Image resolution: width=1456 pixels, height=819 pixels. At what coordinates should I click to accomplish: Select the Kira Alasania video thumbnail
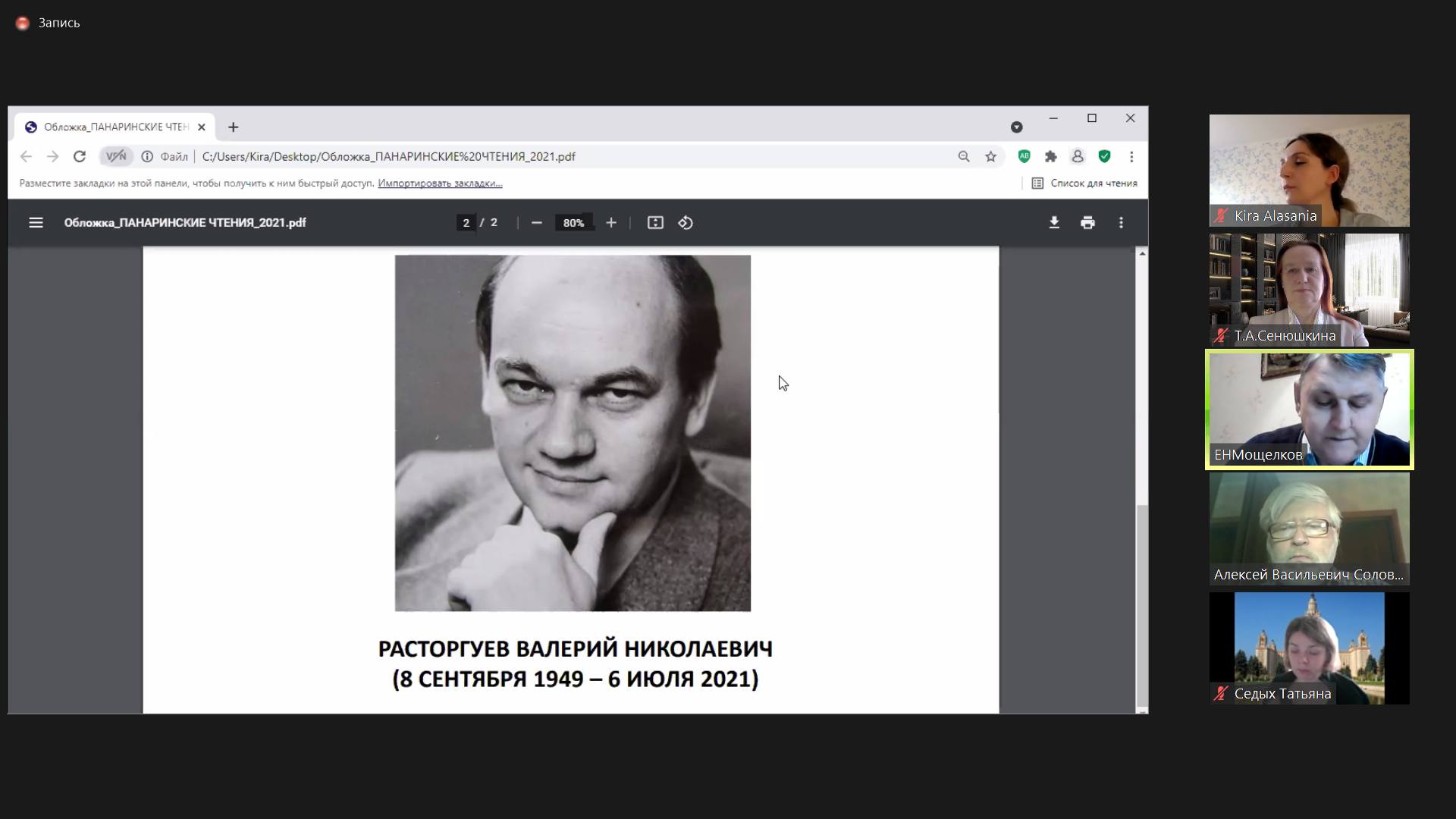click(1309, 171)
